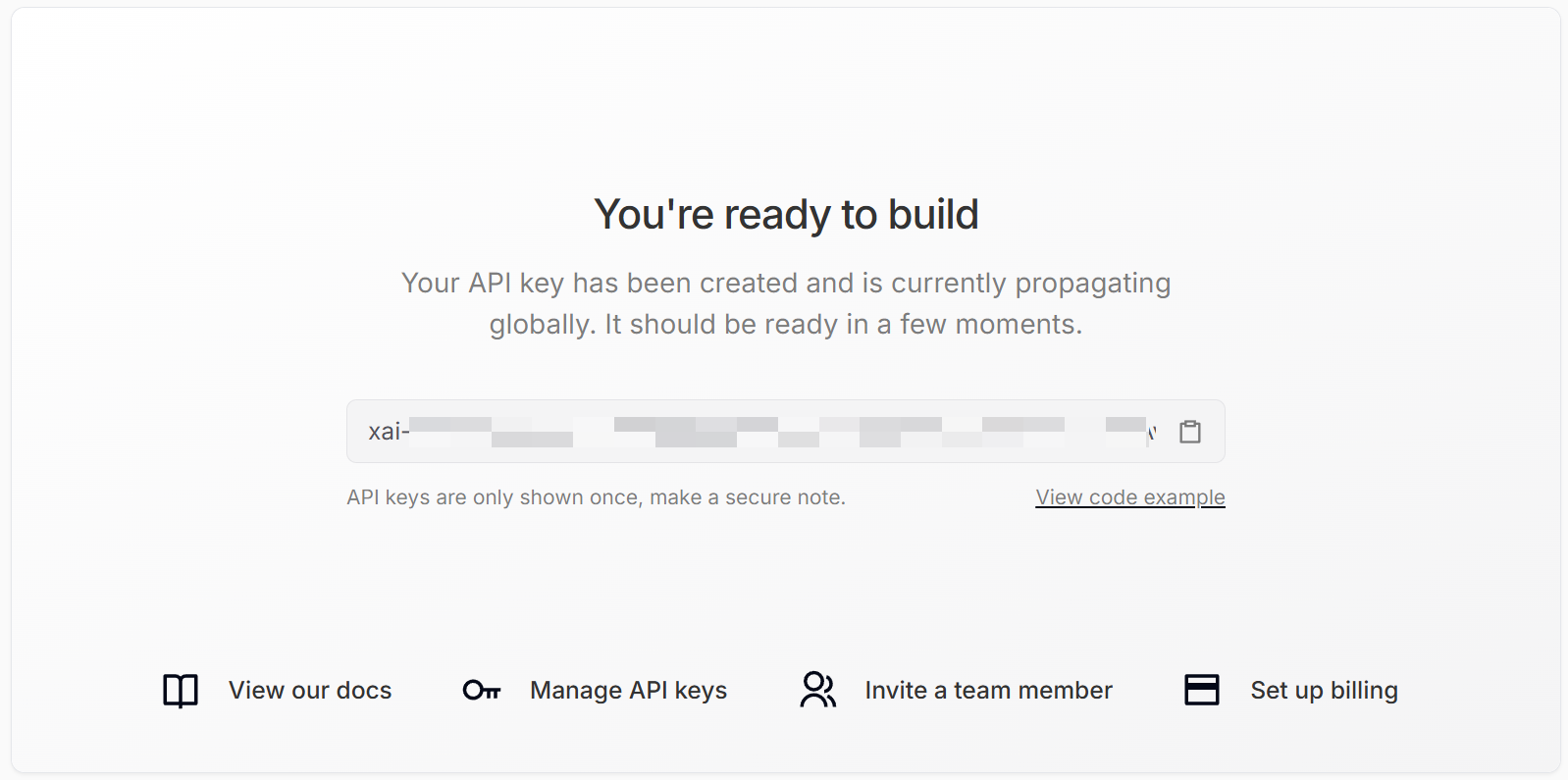Click the 'You're ready to build' heading
Image resolution: width=1568 pixels, height=780 pixels.
click(786, 215)
